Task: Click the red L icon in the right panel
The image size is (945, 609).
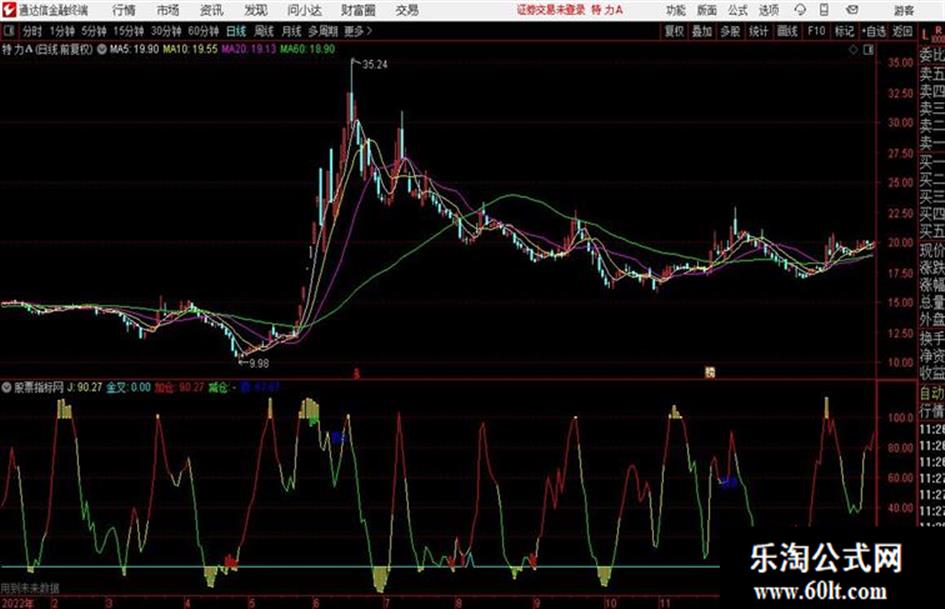Action: [925, 35]
